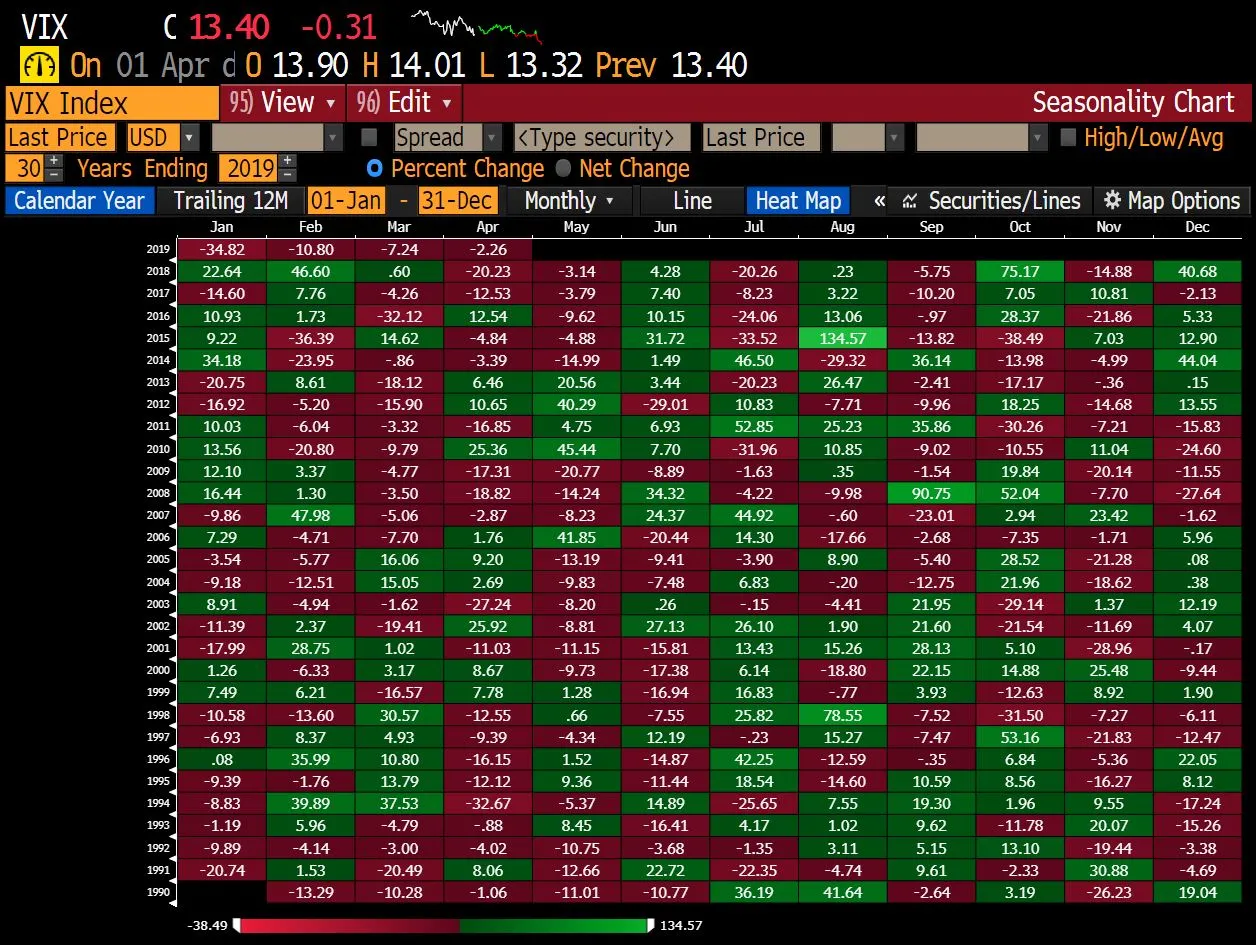Click the 01-Jan start date field
This screenshot has width=1256, height=945.
pos(348,201)
